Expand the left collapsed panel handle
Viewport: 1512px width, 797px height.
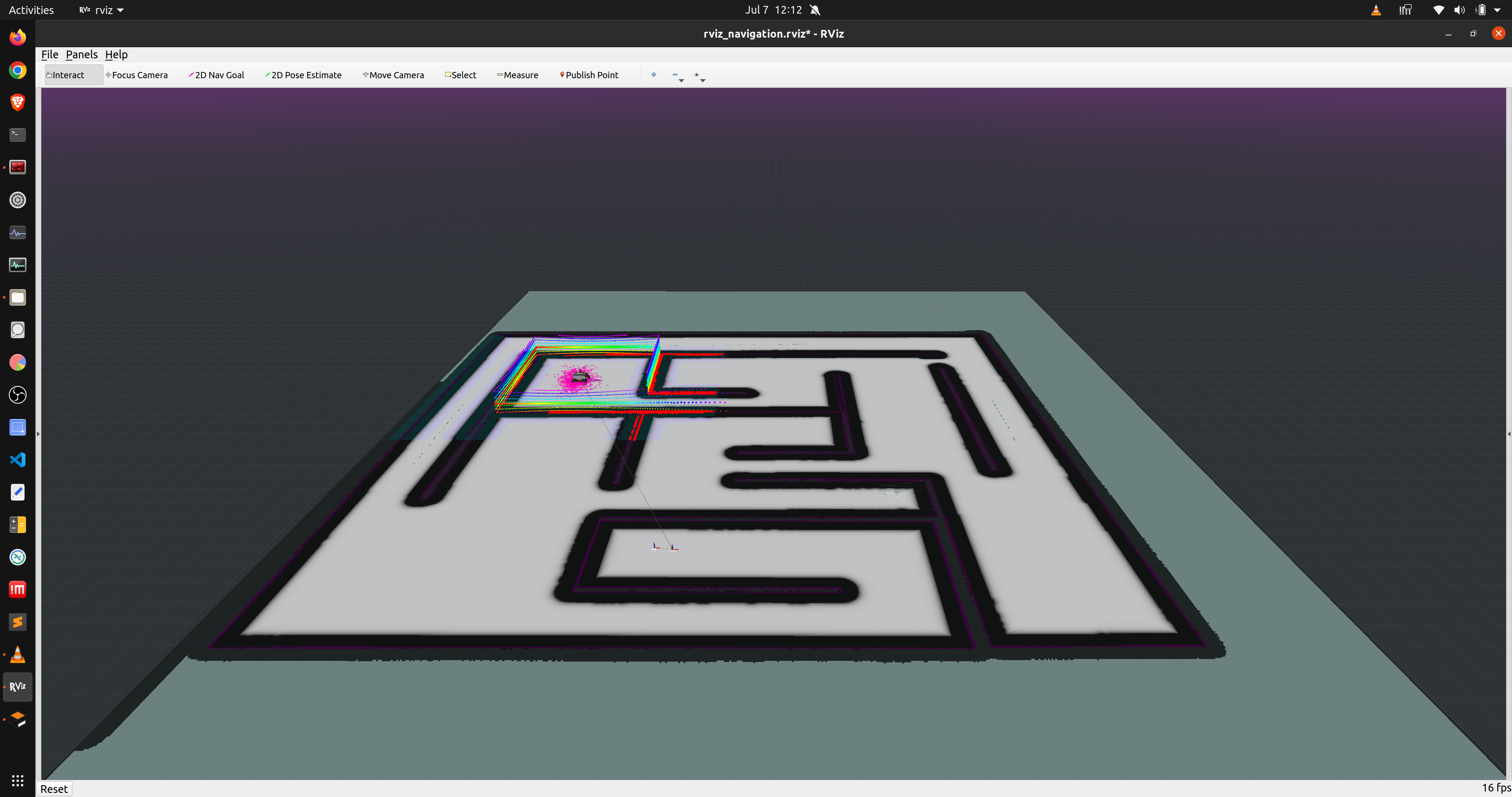pyautogui.click(x=38, y=434)
